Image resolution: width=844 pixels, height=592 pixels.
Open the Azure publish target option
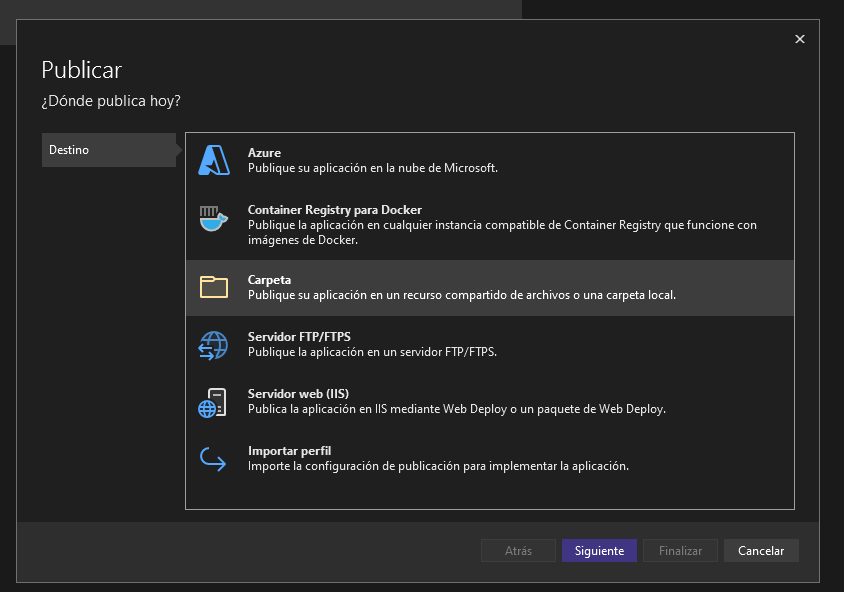coord(450,157)
